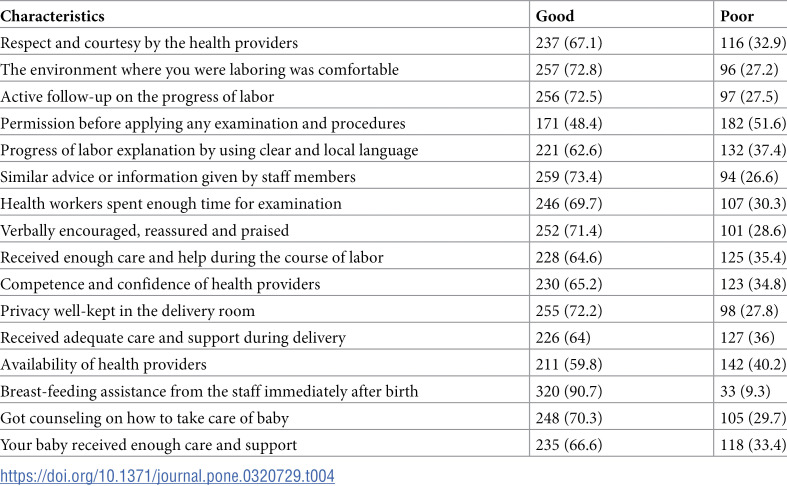Open the doi.org journal.pone link
Viewport: 787px width, 486px height.
pos(167,475)
